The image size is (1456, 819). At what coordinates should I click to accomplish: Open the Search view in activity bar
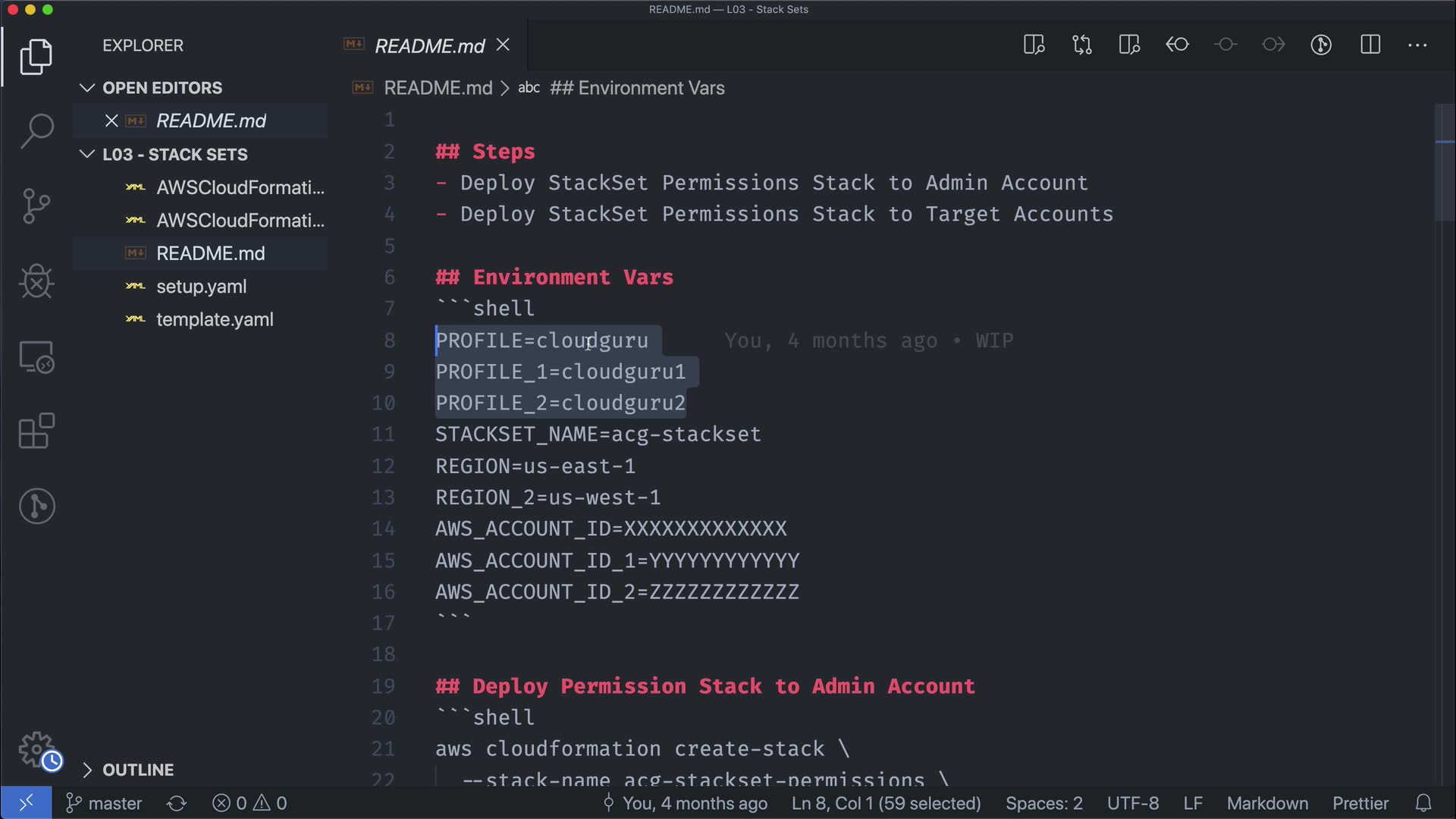tap(36, 130)
